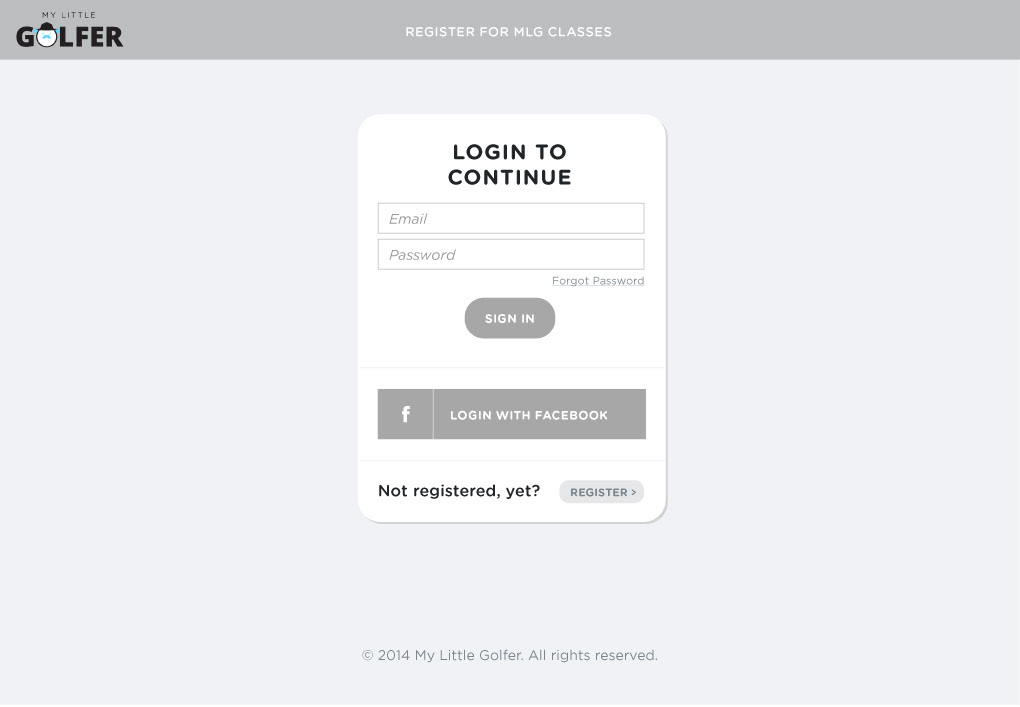Screen dimensions: 1020x707
Task: Click the Register for MLG Classes header title
Action: click(x=509, y=32)
